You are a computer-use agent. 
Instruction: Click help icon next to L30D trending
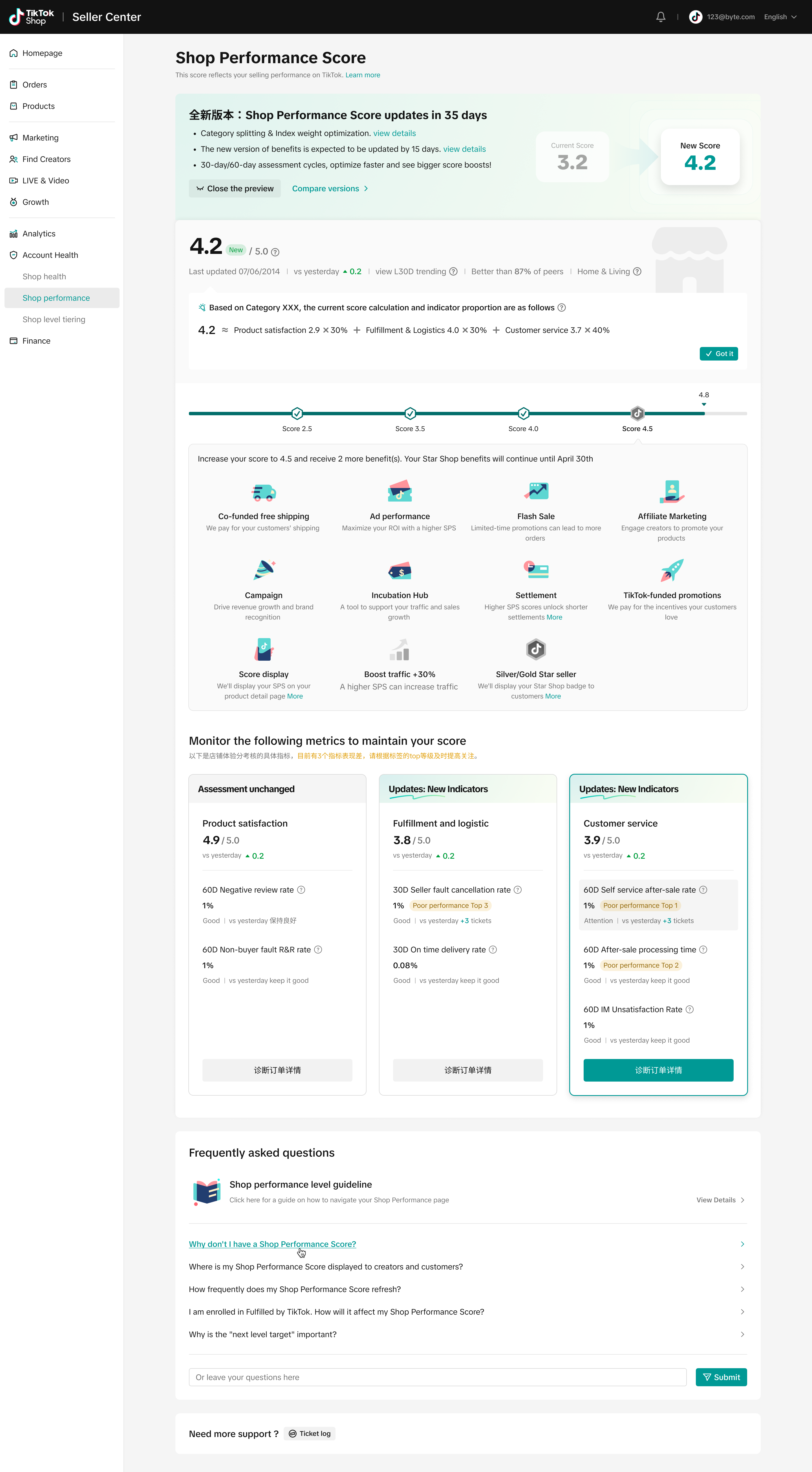coord(453,271)
